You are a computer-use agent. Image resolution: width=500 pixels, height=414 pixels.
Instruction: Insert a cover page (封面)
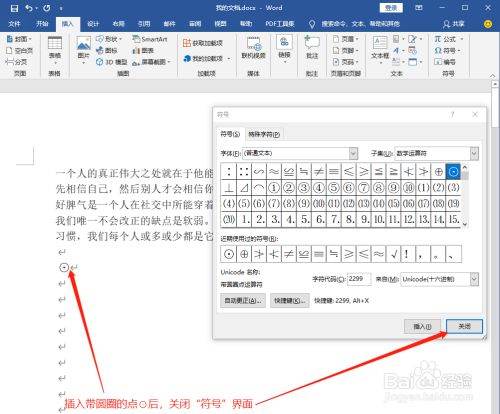click(19, 39)
